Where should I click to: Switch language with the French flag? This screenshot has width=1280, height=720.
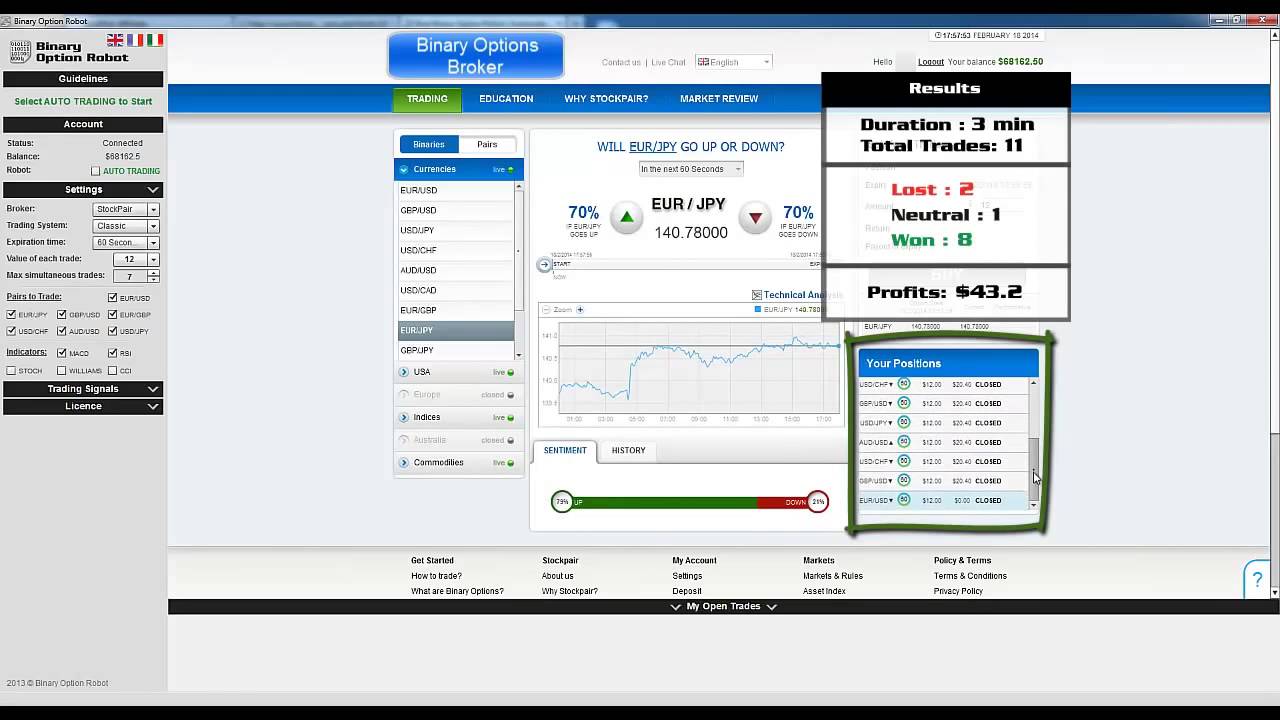tap(135, 40)
